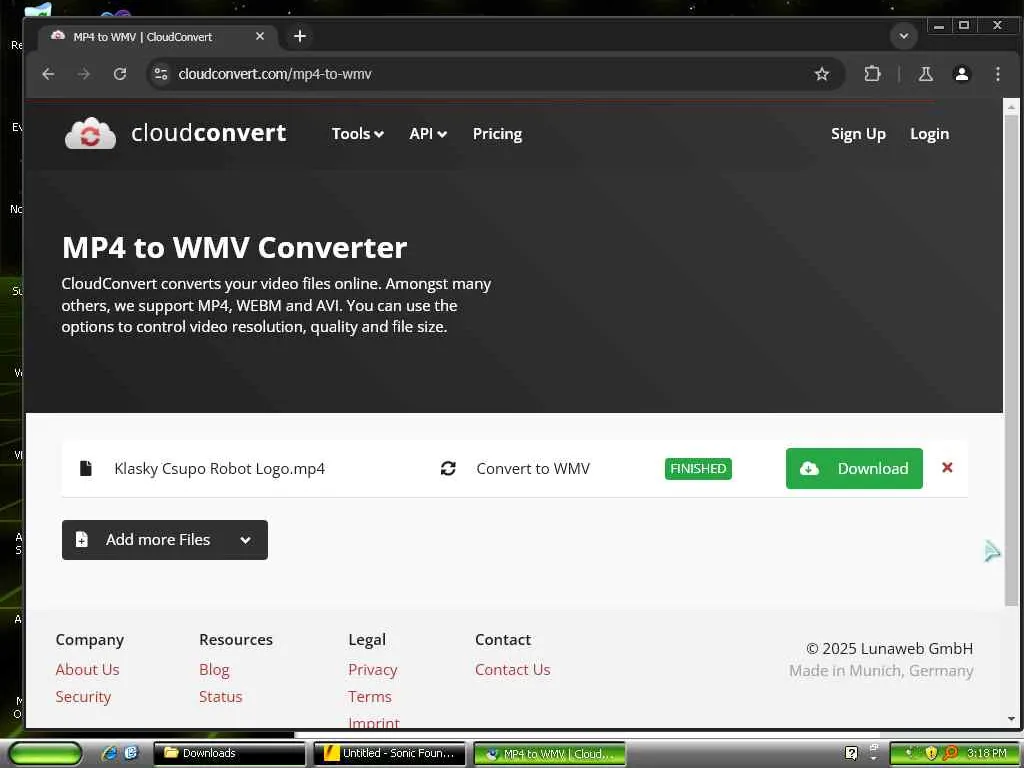
Task: Open the tab search dropdown arrow
Action: coord(904,36)
